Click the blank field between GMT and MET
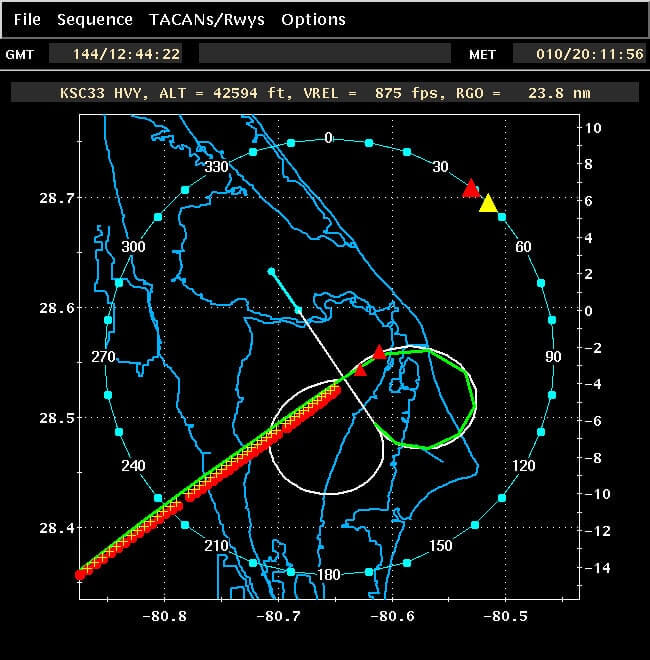 pyautogui.click(x=326, y=53)
